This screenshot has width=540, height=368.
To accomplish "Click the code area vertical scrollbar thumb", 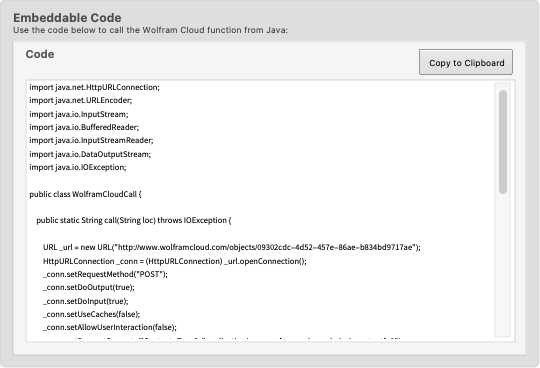I will click(503, 142).
